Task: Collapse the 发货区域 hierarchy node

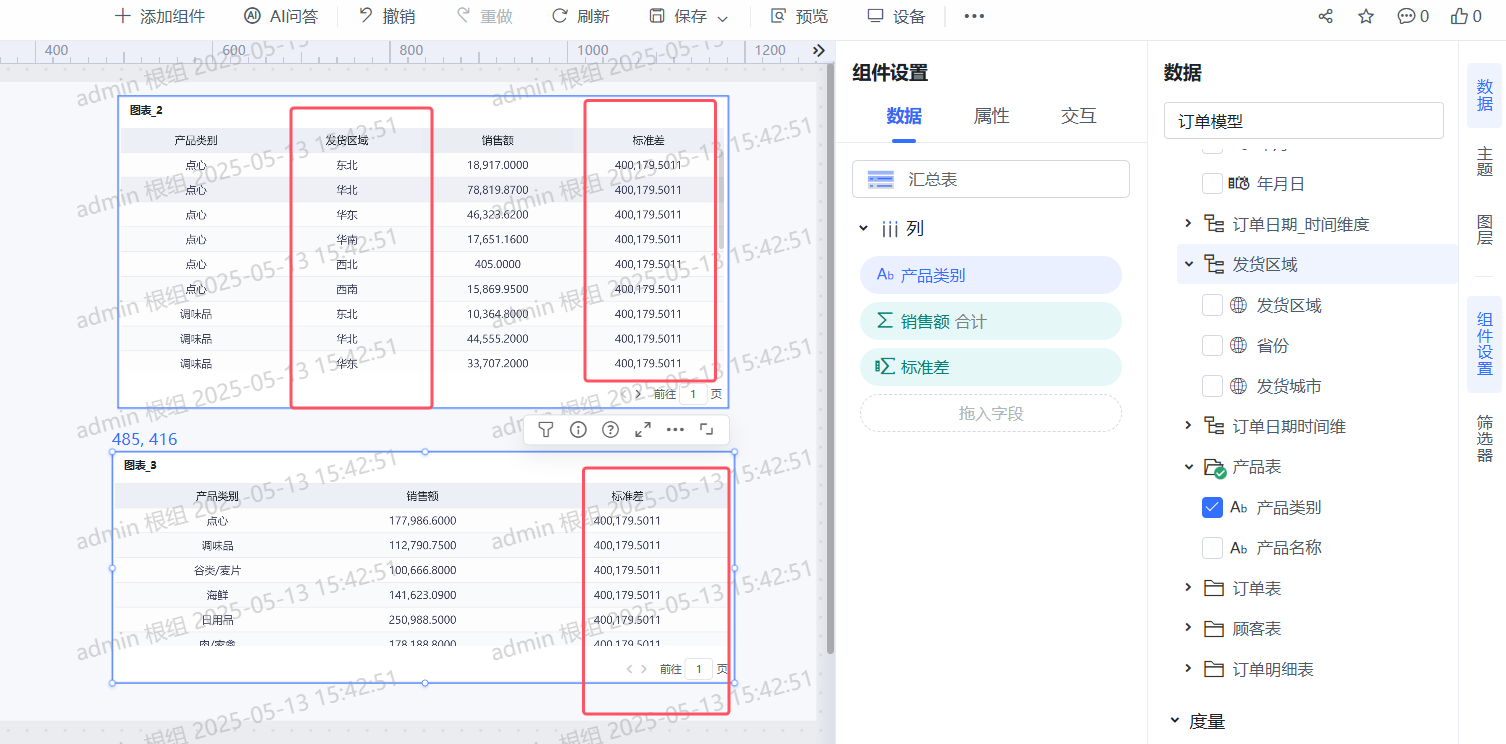Action: pyautogui.click(x=1188, y=264)
